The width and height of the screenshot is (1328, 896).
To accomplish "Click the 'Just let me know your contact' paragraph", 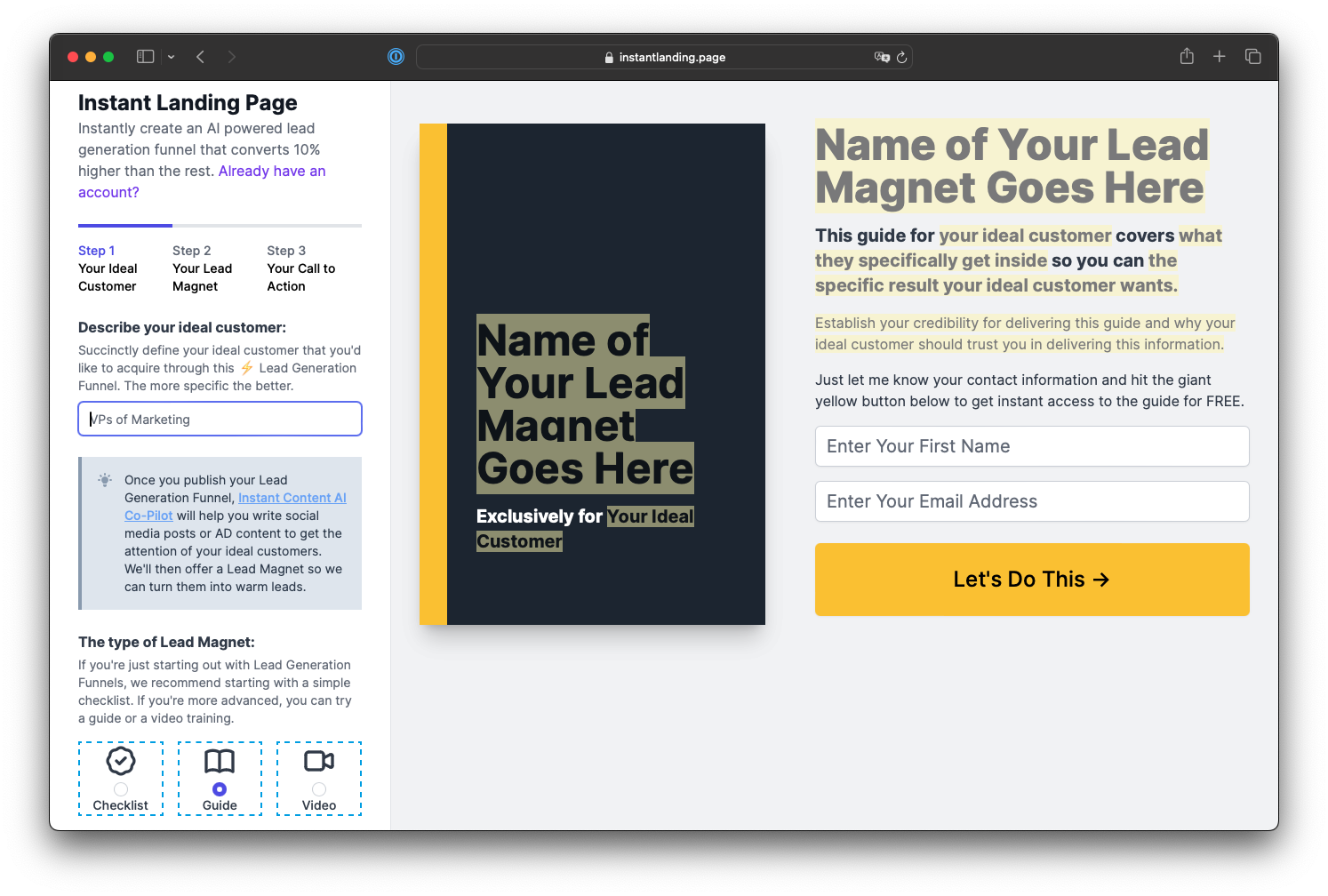I will pos(1029,390).
